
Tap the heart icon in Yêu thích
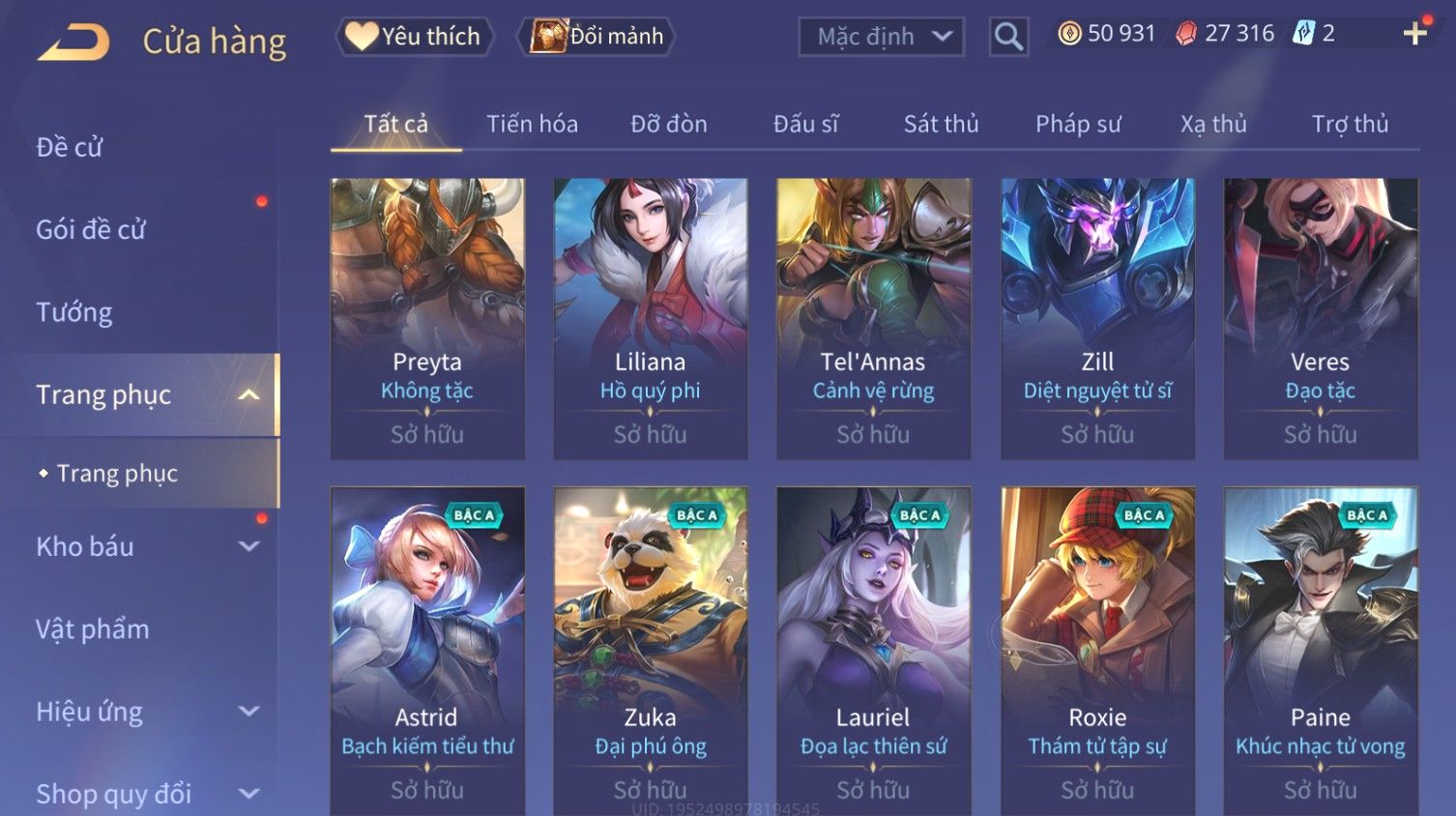pos(362,36)
